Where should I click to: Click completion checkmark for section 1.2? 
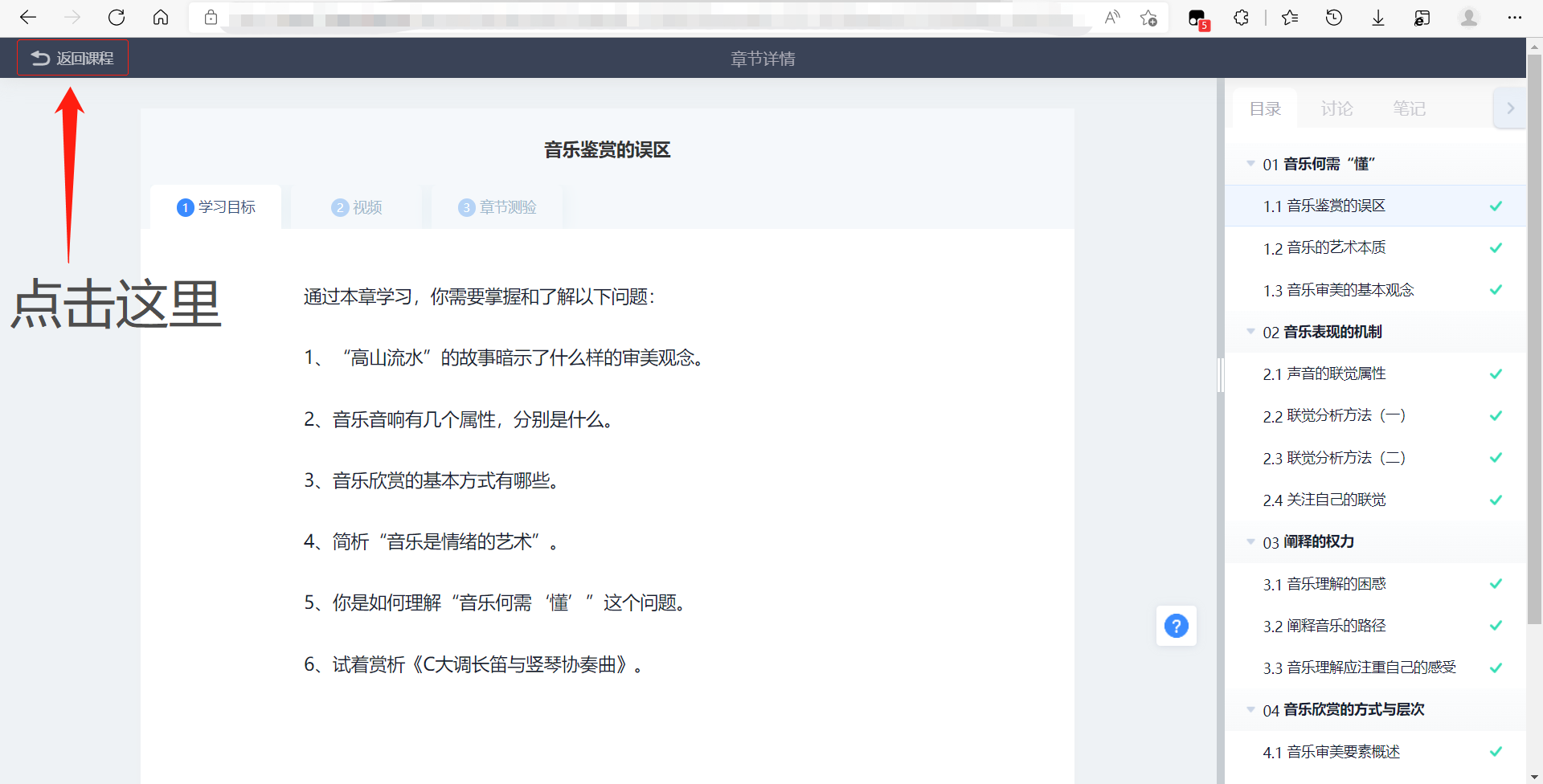click(x=1496, y=247)
